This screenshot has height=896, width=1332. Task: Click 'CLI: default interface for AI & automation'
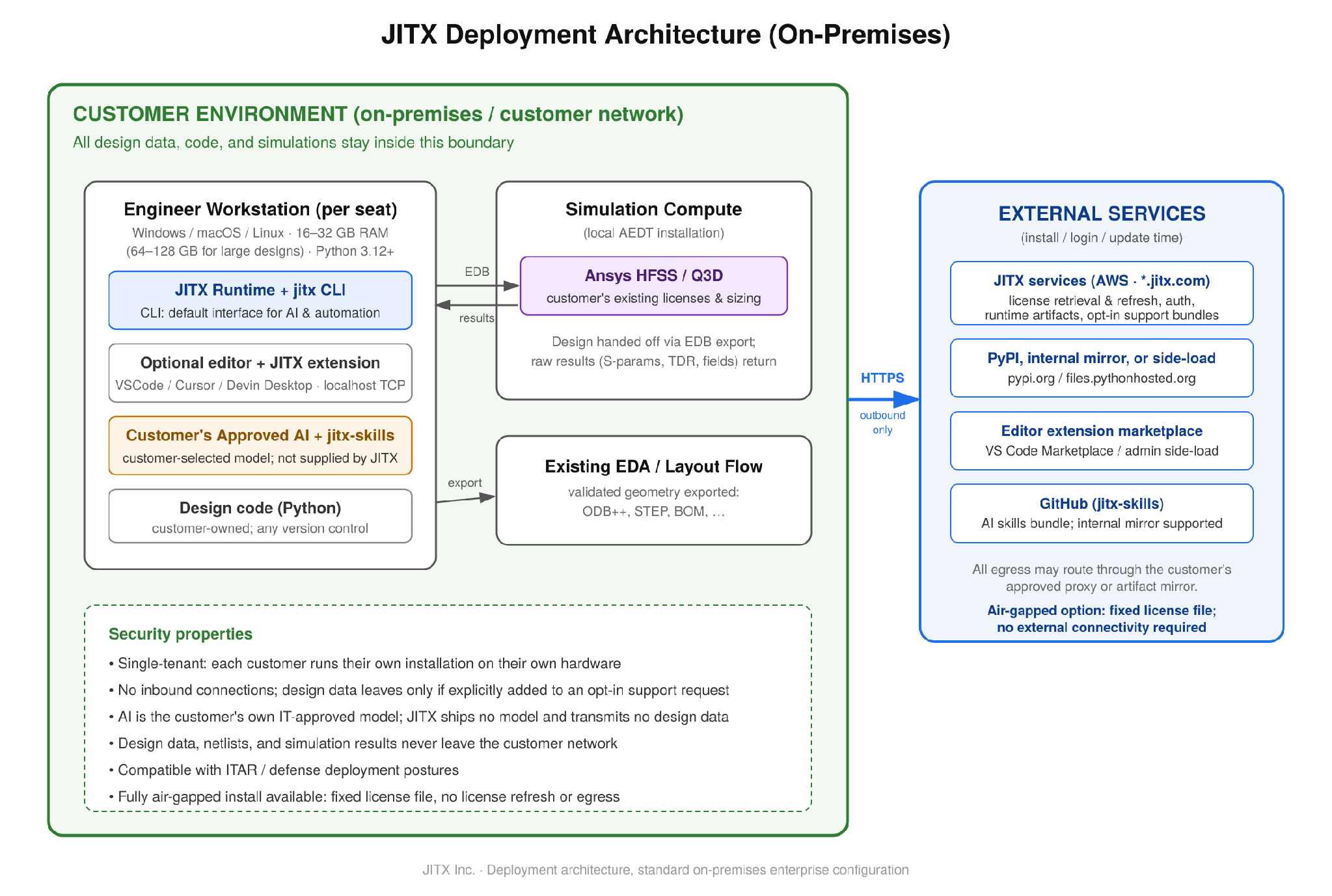pos(260,313)
